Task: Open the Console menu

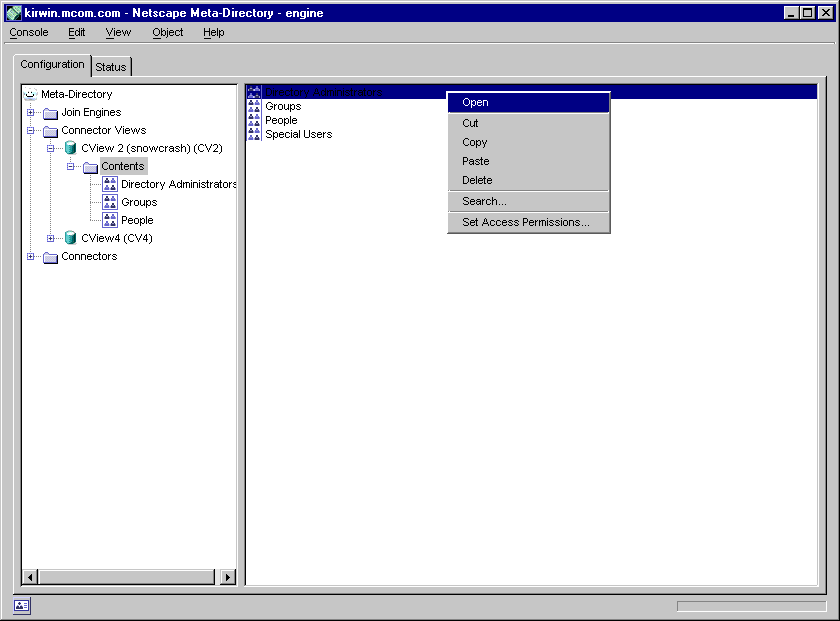Action: point(29,33)
